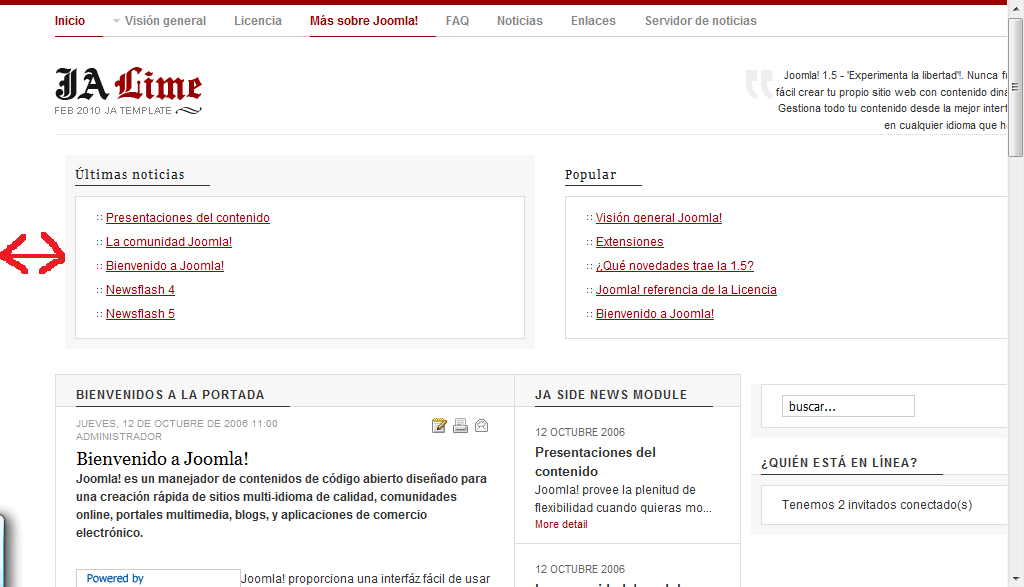This screenshot has width=1024, height=587.
Task: Open Visión general Joomla! popular link
Action: coord(658,217)
